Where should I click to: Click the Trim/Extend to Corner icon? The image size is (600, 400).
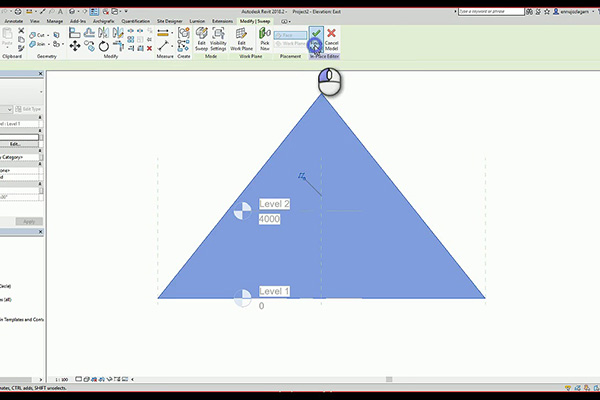pyautogui.click(x=118, y=46)
